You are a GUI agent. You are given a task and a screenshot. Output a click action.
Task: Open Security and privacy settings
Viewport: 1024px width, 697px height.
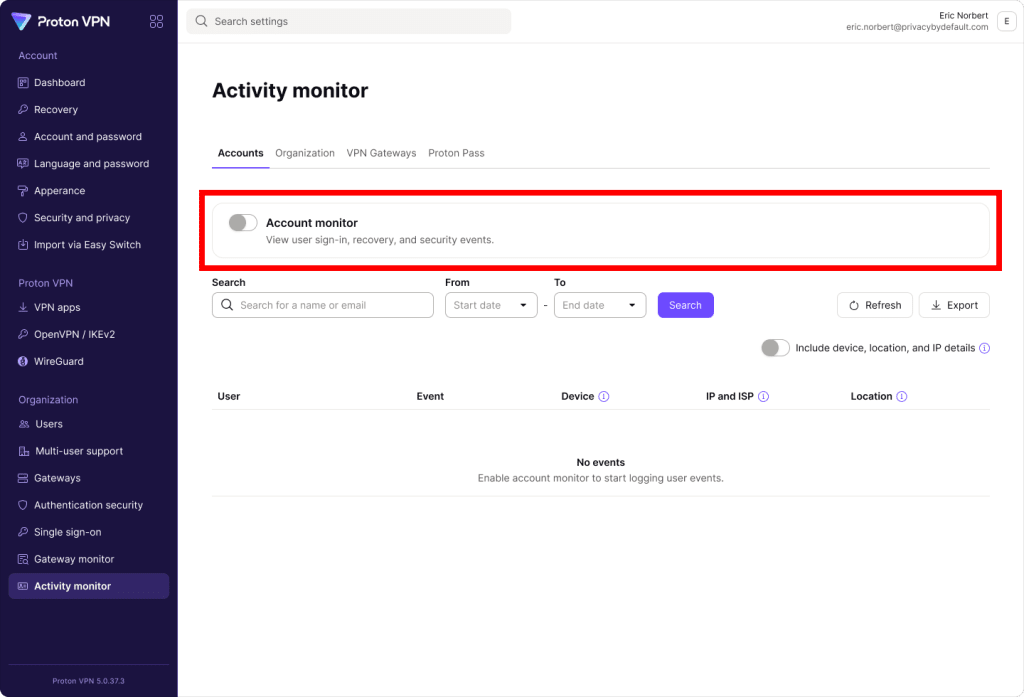pyautogui.click(x=89, y=218)
